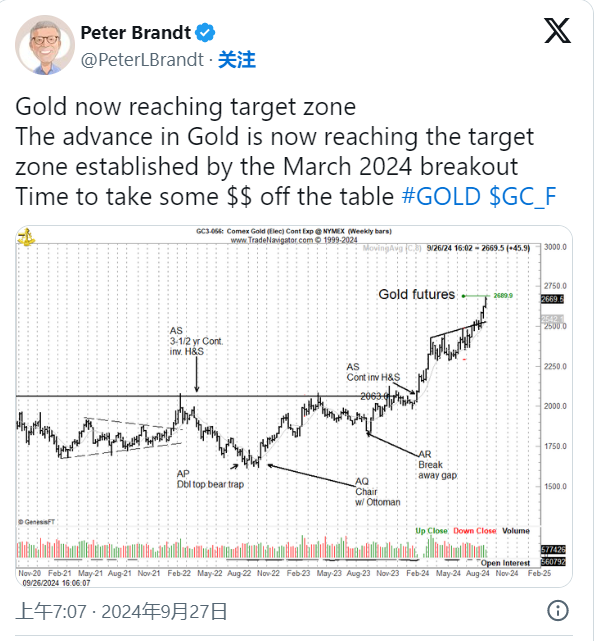Click the 关注 follow button
Viewport: 597px width, 641px height.
(x=237, y=60)
